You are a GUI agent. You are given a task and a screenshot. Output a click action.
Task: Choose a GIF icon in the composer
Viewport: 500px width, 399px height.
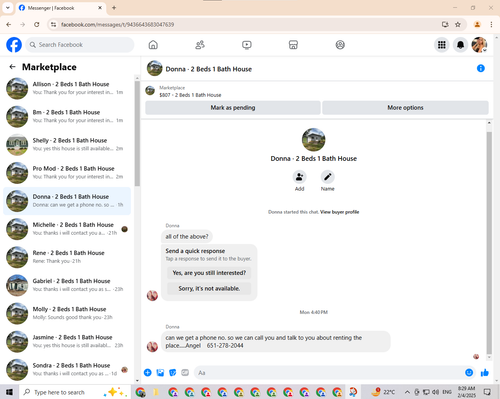tap(185, 373)
